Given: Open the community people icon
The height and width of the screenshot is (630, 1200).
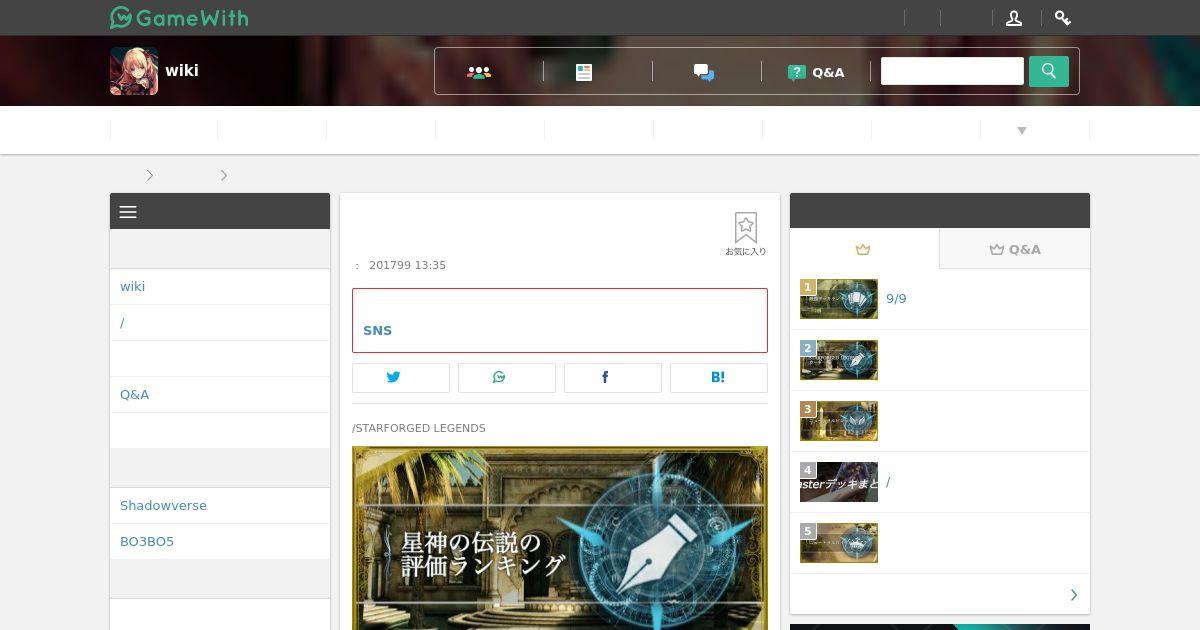Looking at the screenshot, I should pyautogui.click(x=479, y=72).
